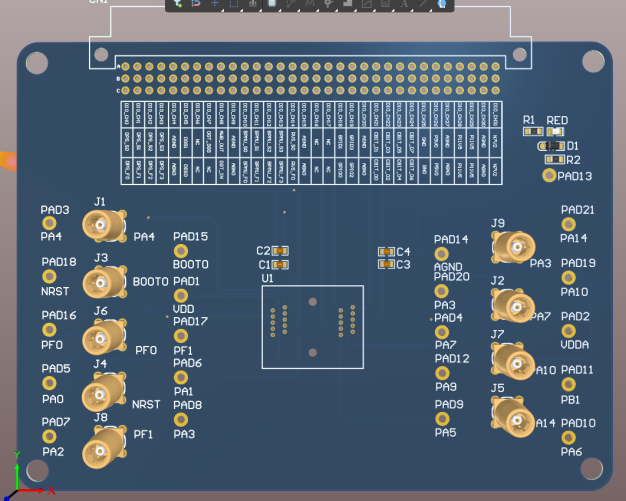Select the place line tool
Screen dimensions: 626x501
424,5
